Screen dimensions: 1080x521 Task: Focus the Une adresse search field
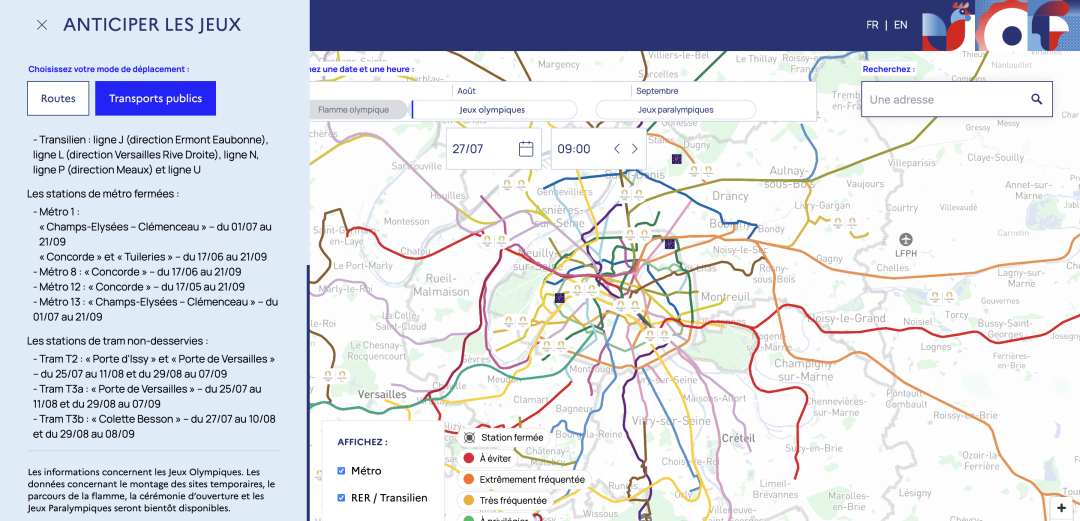pyautogui.click(x=957, y=99)
